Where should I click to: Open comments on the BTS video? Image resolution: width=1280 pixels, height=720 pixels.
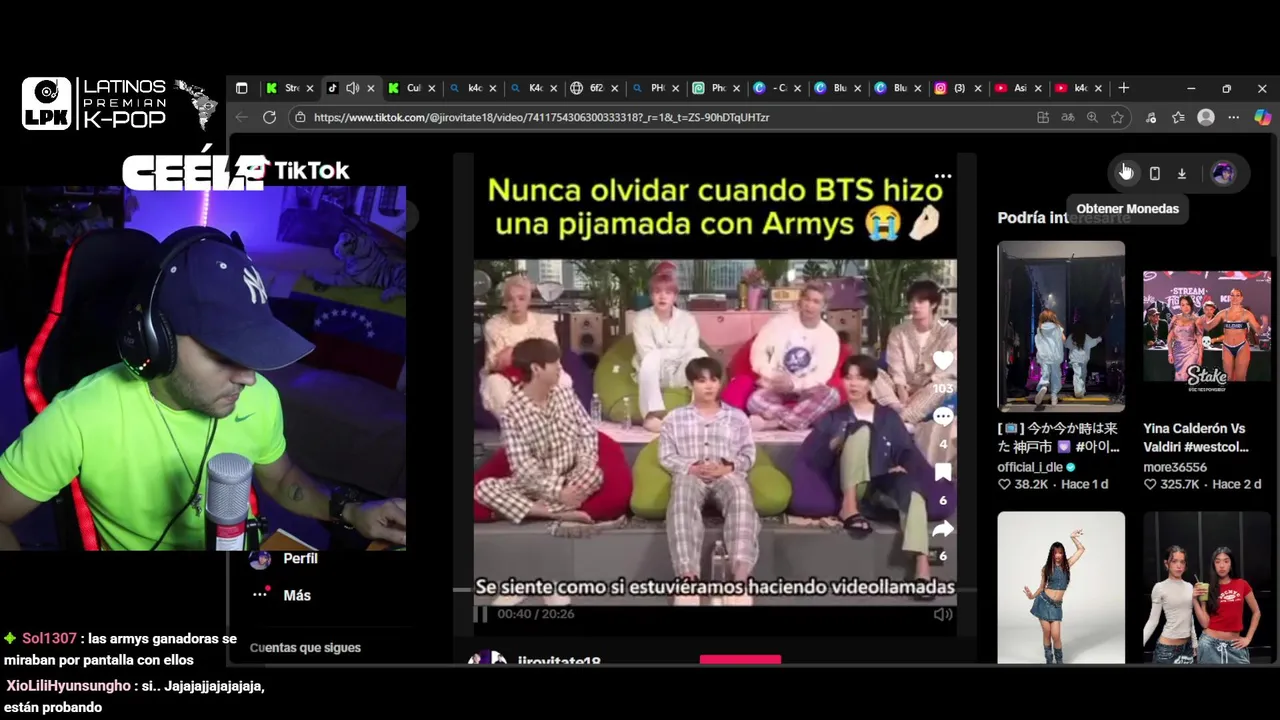[x=943, y=416]
